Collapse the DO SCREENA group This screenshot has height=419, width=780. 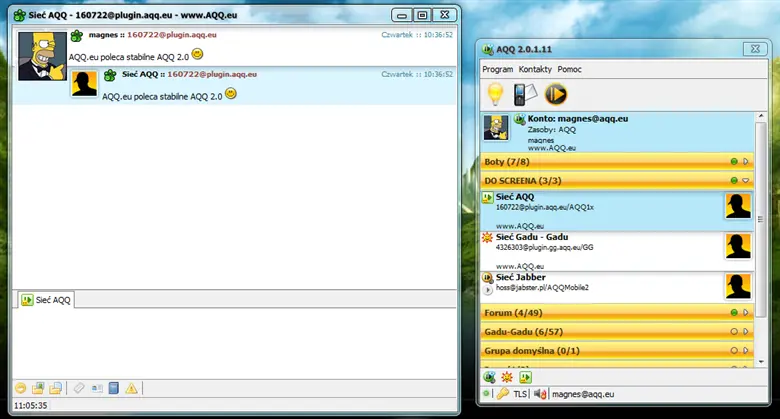[x=746, y=180]
